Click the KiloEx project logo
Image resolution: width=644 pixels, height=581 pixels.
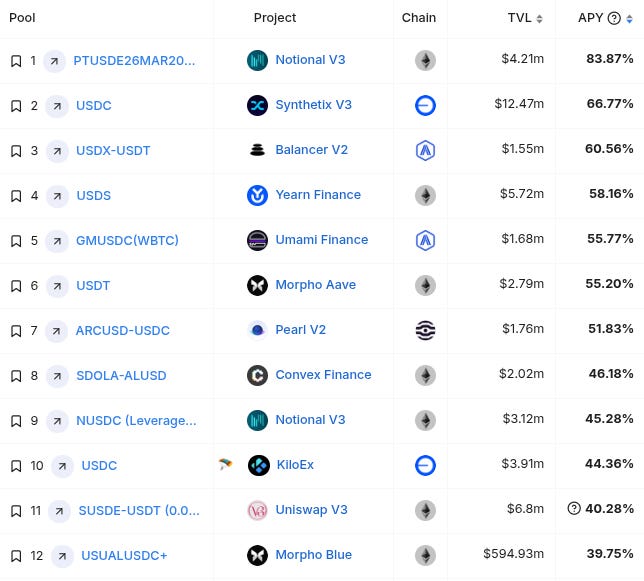coord(259,465)
